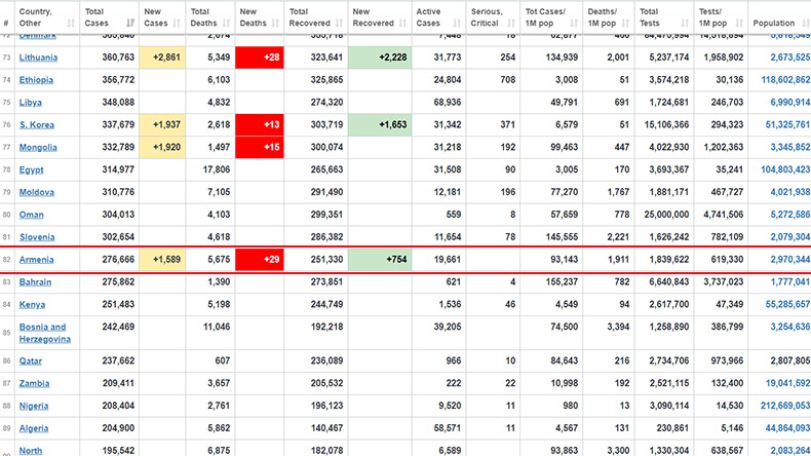Image resolution: width=811 pixels, height=456 pixels.
Task: Open the Zambia country link
Action: click(34, 384)
